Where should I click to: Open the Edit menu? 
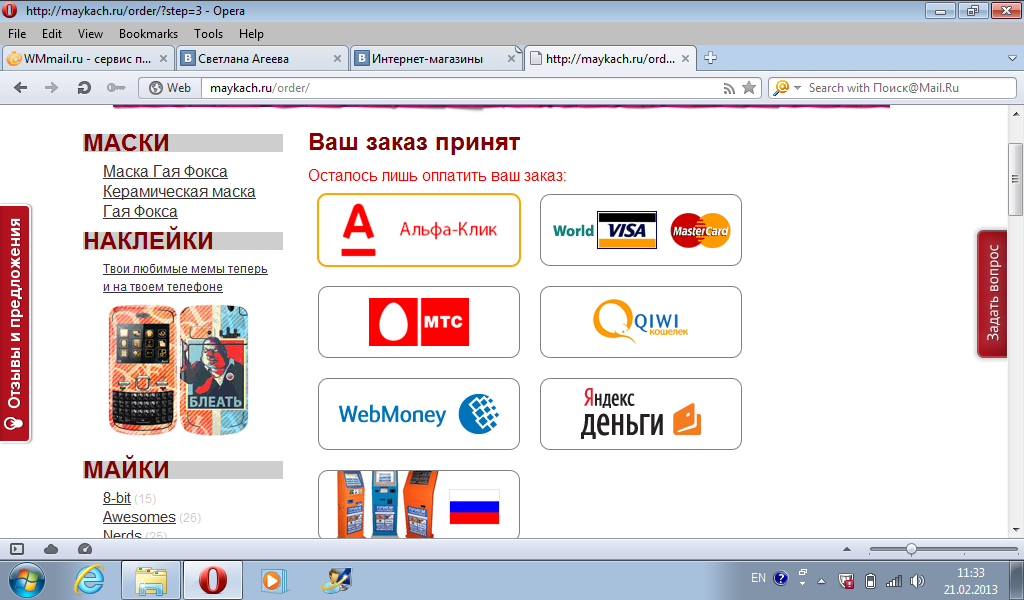(52, 34)
